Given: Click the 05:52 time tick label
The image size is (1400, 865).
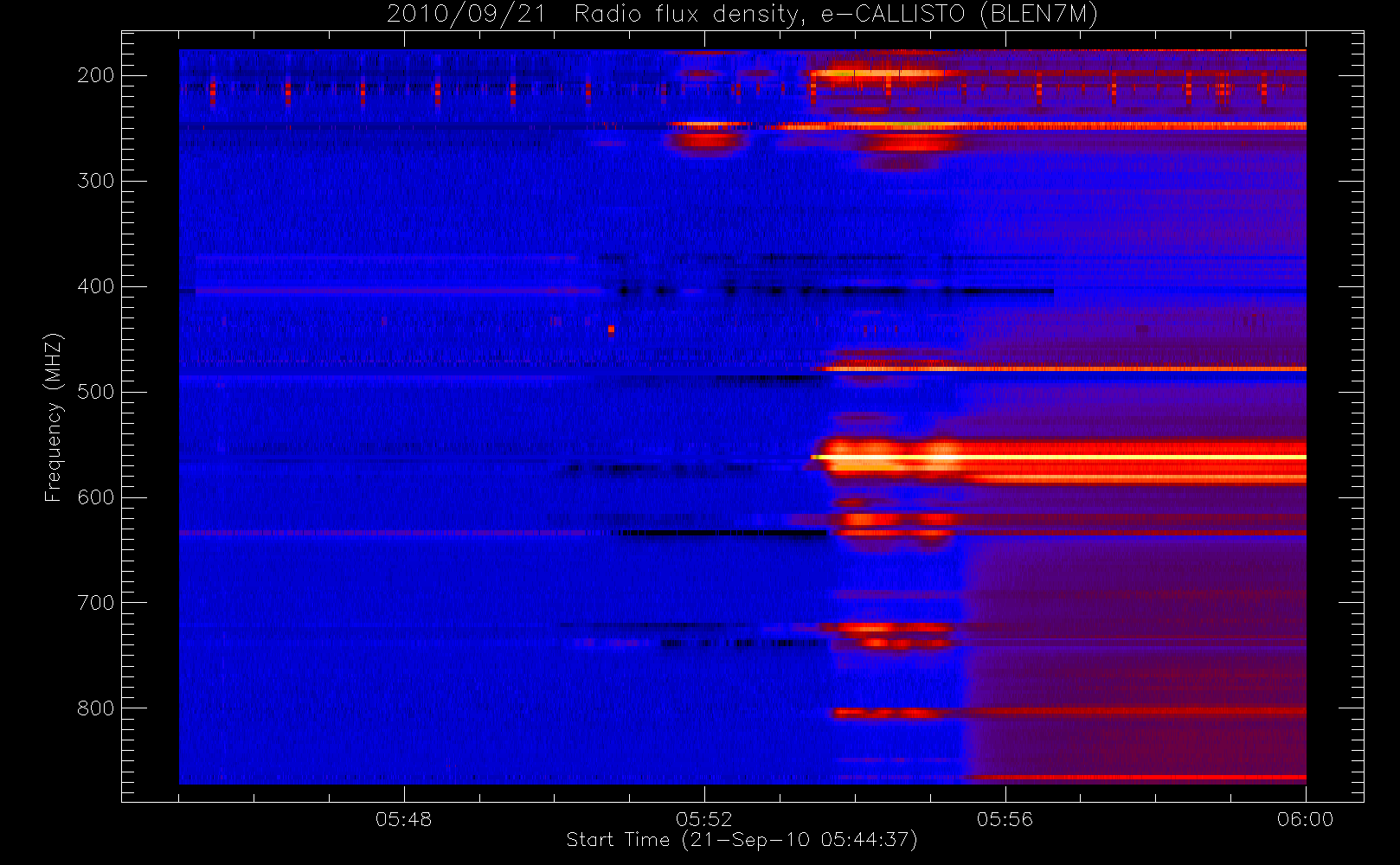Looking at the screenshot, I should pyautogui.click(x=704, y=819).
